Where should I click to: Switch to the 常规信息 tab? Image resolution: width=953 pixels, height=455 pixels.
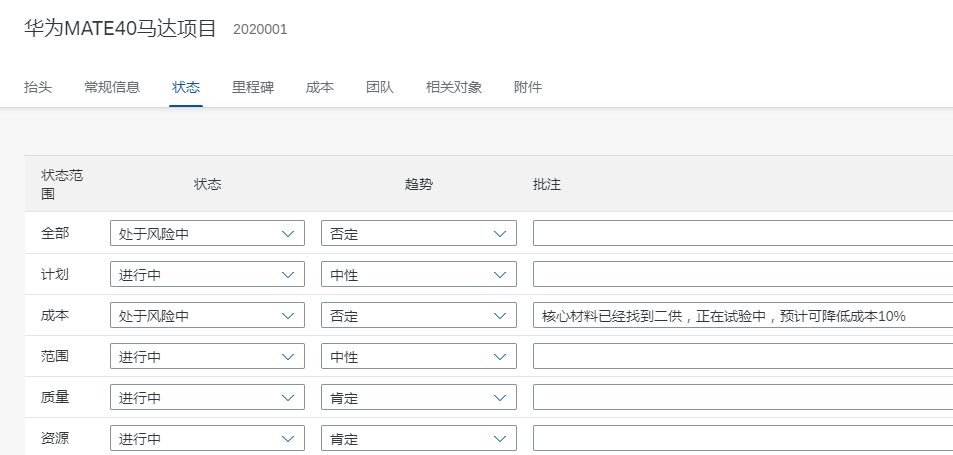click(x=112, y=87)
